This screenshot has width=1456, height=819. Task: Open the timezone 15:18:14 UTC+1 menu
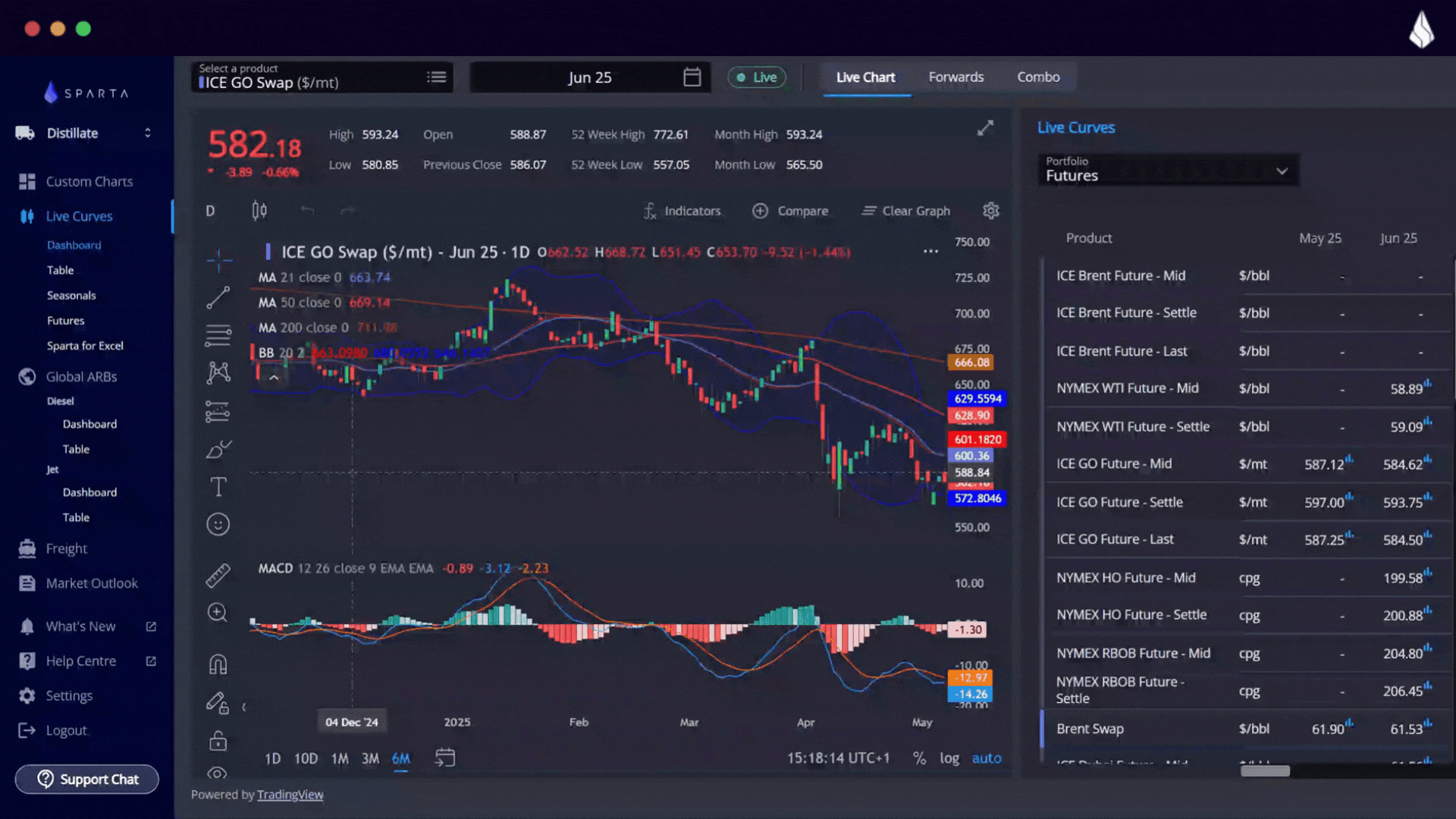tap(838, 758)
